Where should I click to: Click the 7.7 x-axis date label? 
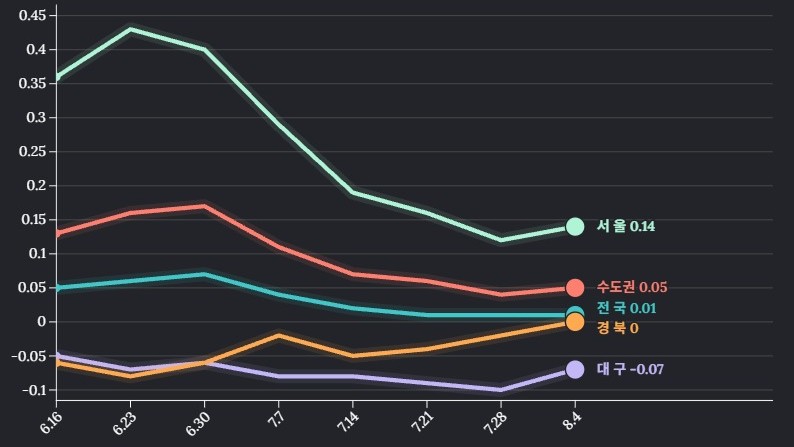pos(277,419)
